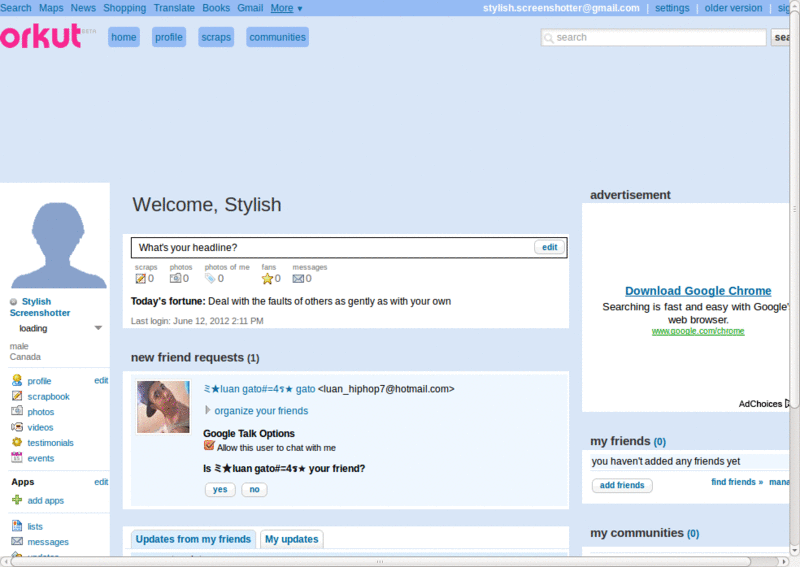Open www.google.com/chrome link
This screenshot has height=567, width=800.
point(698,331)
